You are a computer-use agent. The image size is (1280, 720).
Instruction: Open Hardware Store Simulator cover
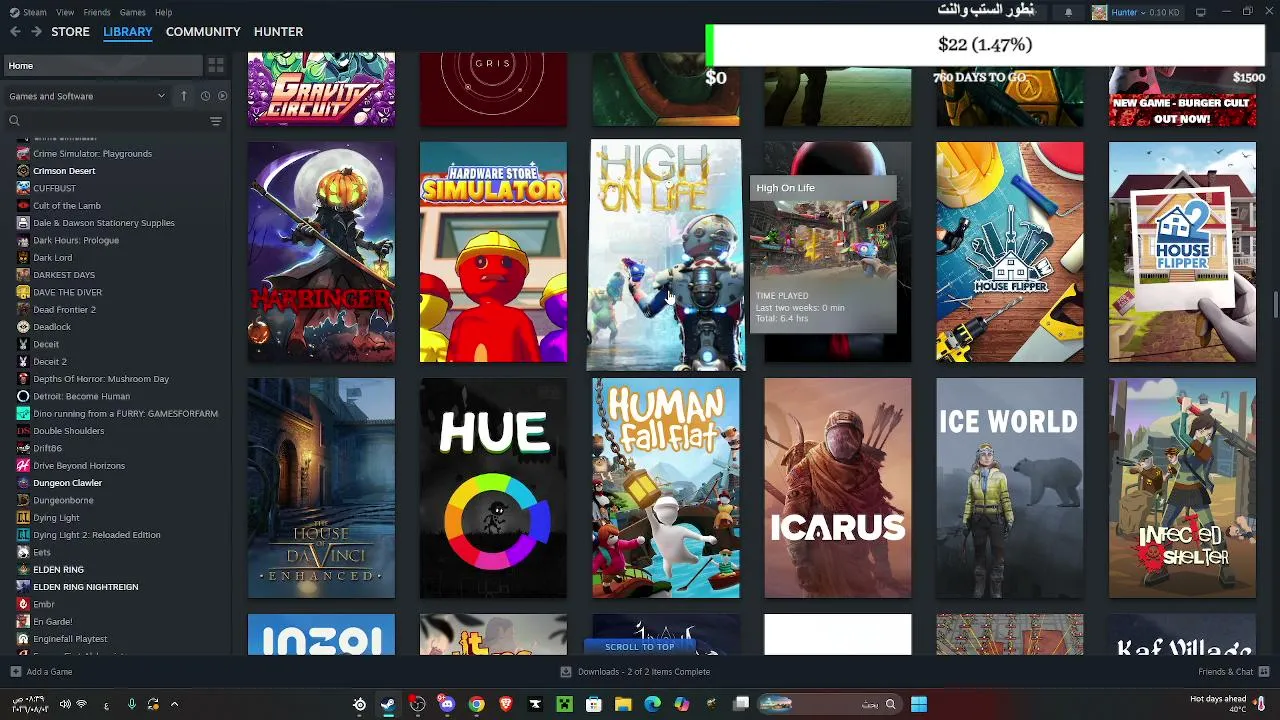pos(493,252)
